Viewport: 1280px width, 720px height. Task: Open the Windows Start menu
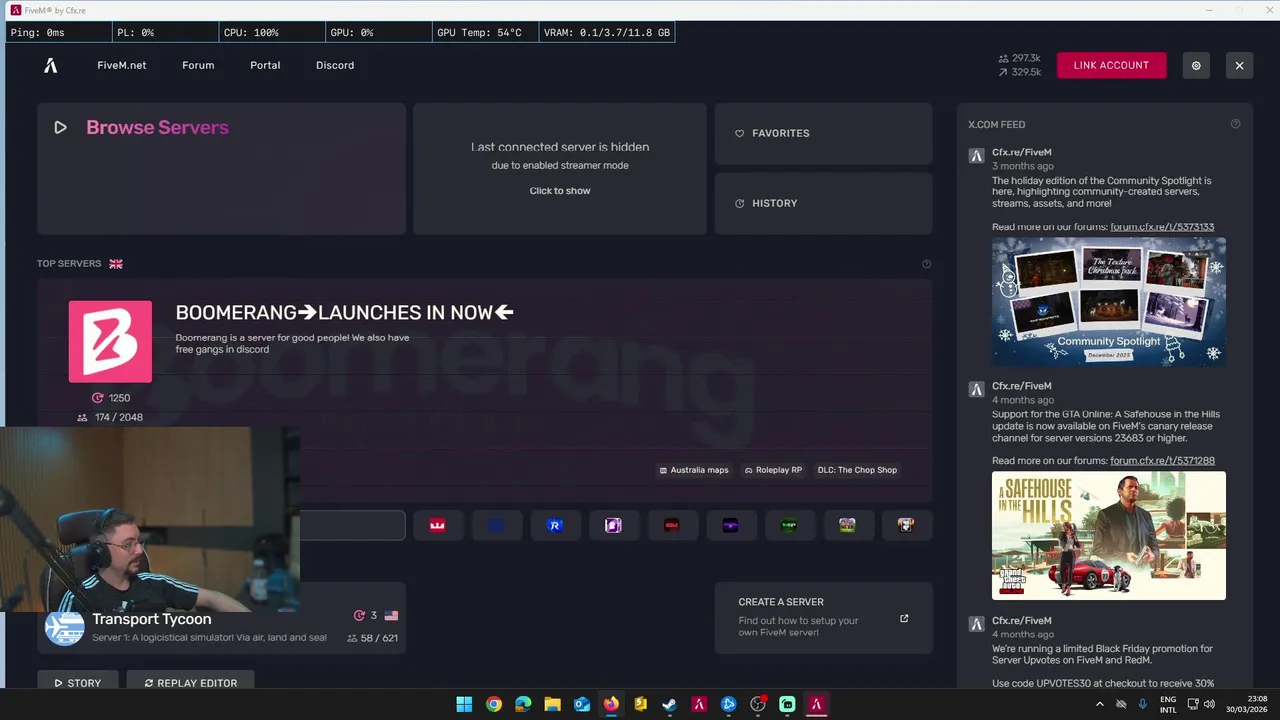[x=464, y=704]
